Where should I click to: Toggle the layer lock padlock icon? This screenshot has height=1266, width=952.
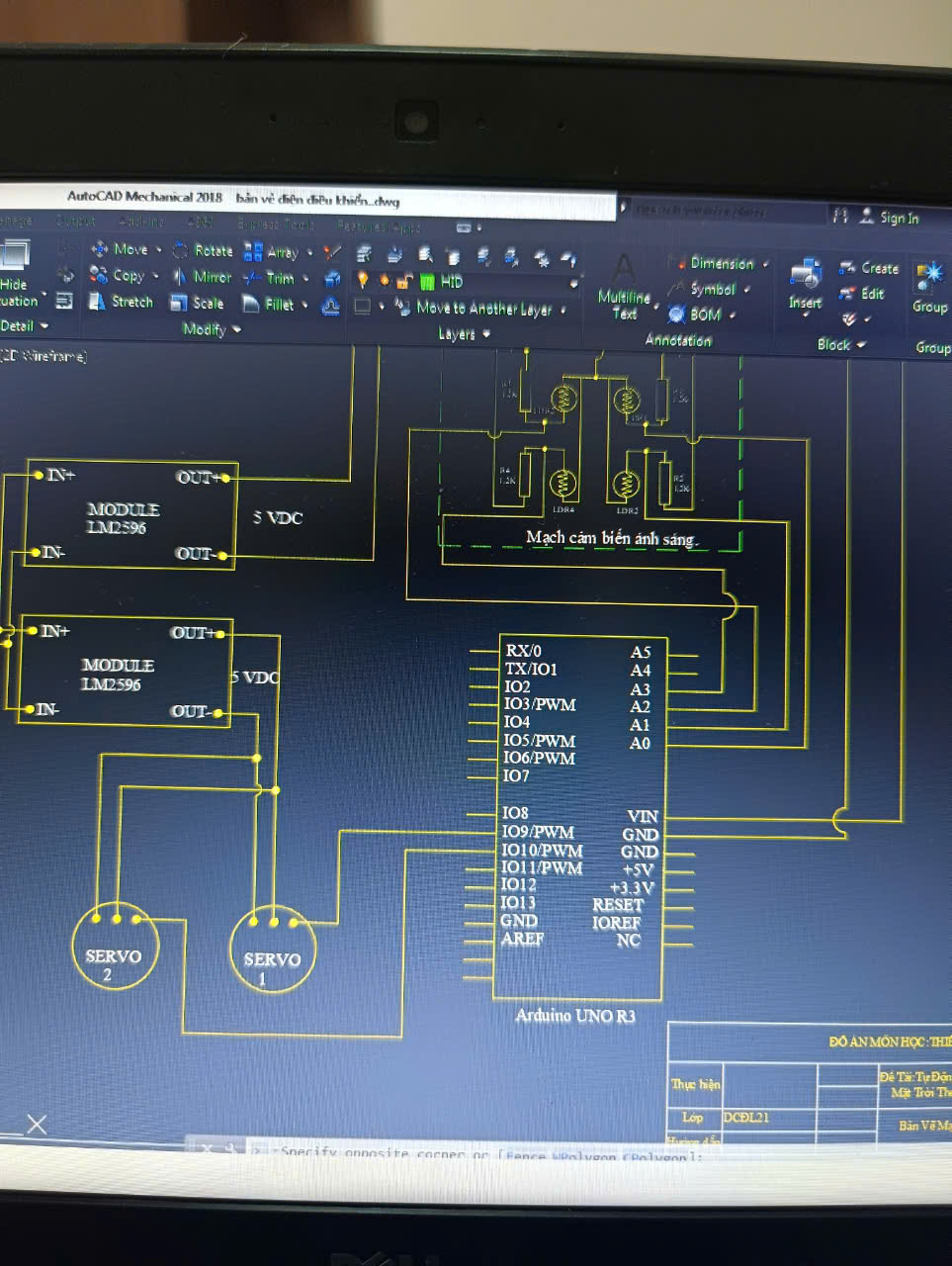404,282
